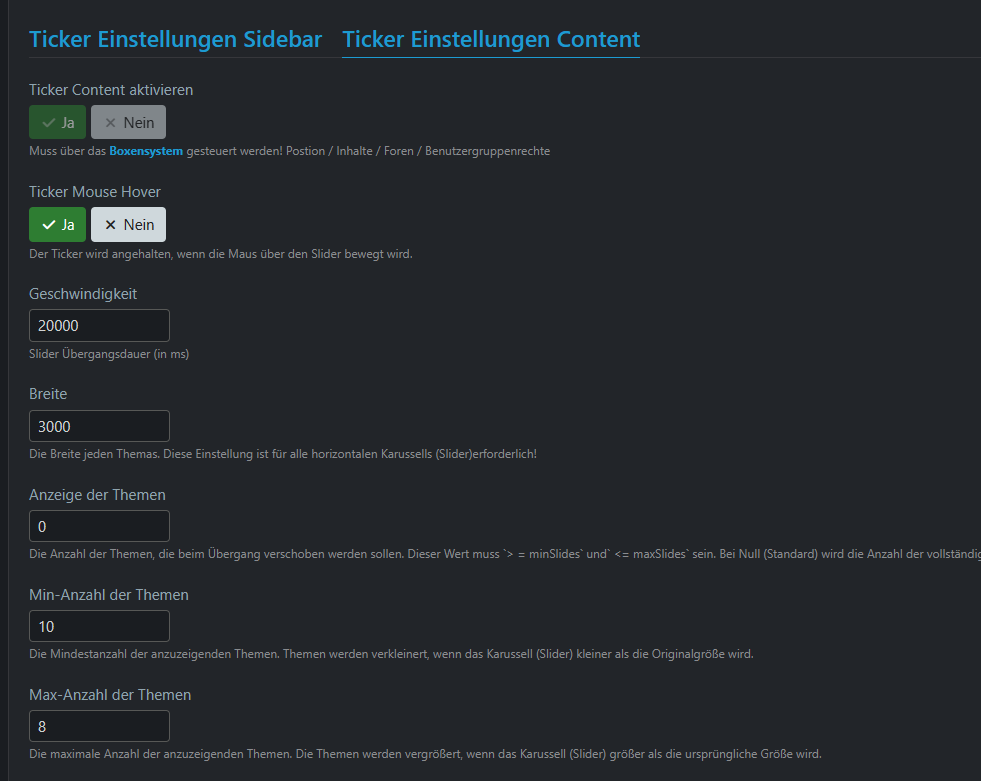The width and height of the screenshot is (981, 781).
Task: Enable Ticker Content aktivieren with Ja
Action: click(58, 122)
